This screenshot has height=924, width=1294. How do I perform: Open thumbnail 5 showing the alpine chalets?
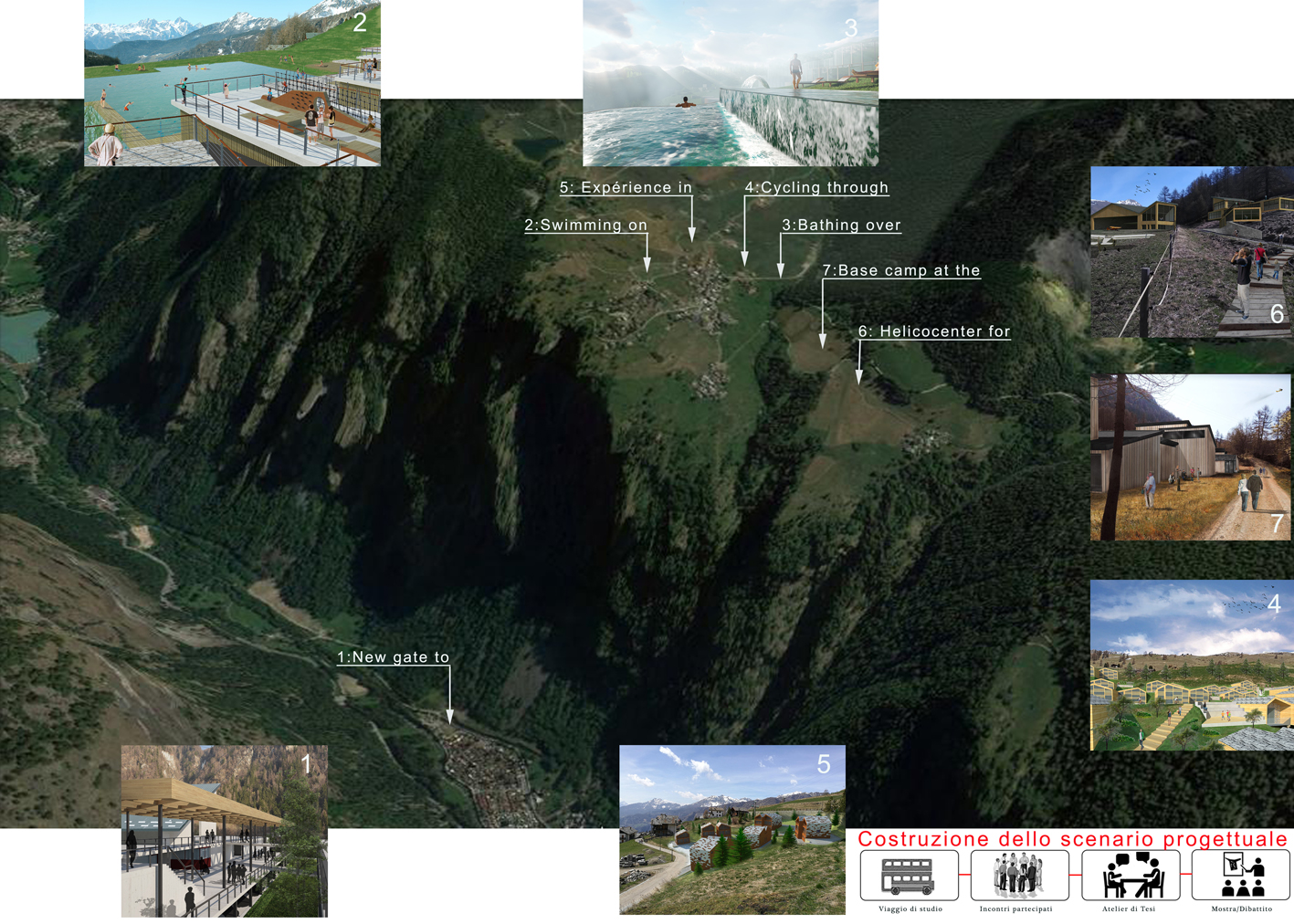[x=731, y=829]
